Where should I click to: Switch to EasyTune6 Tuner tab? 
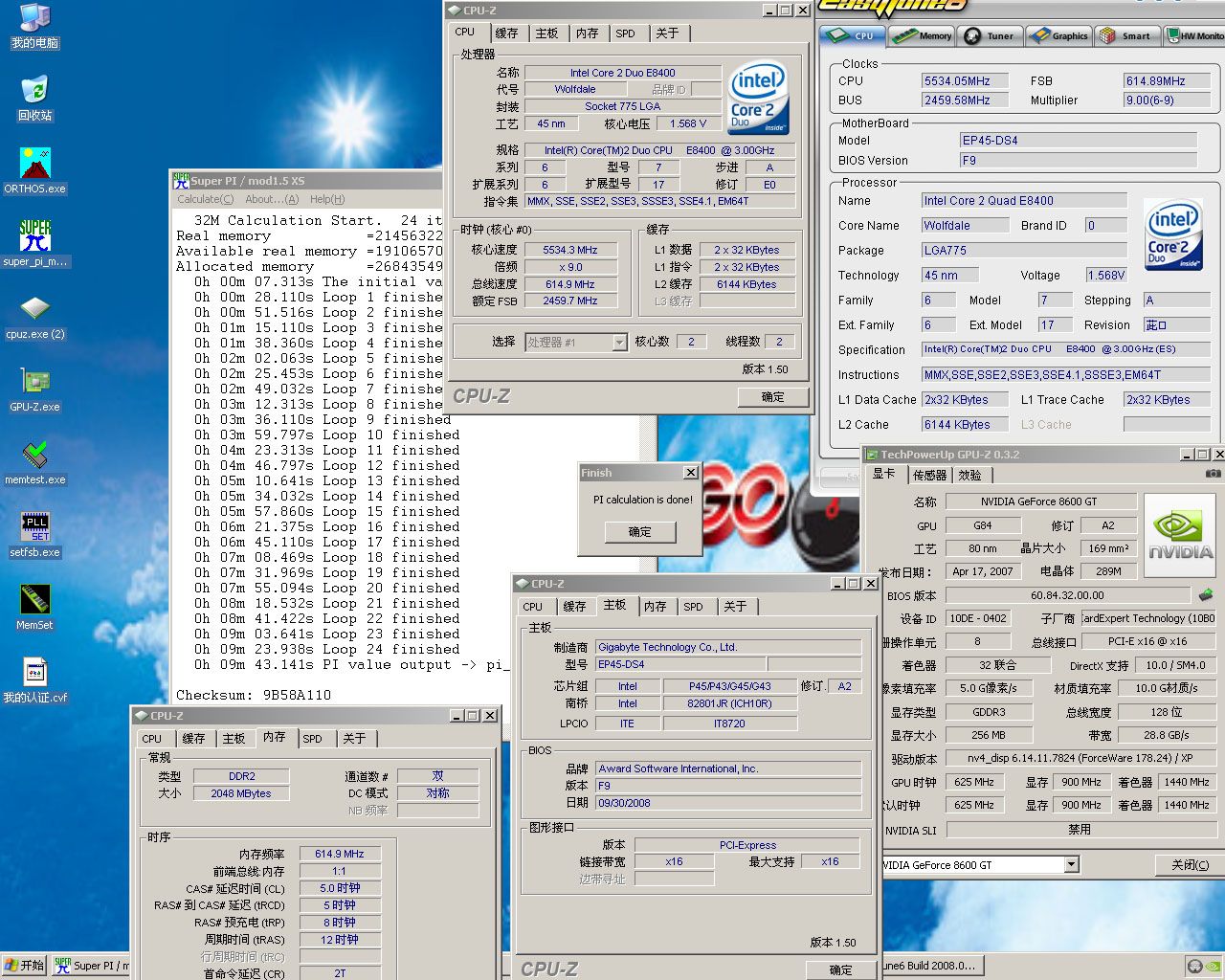click(x=990, y=35)
